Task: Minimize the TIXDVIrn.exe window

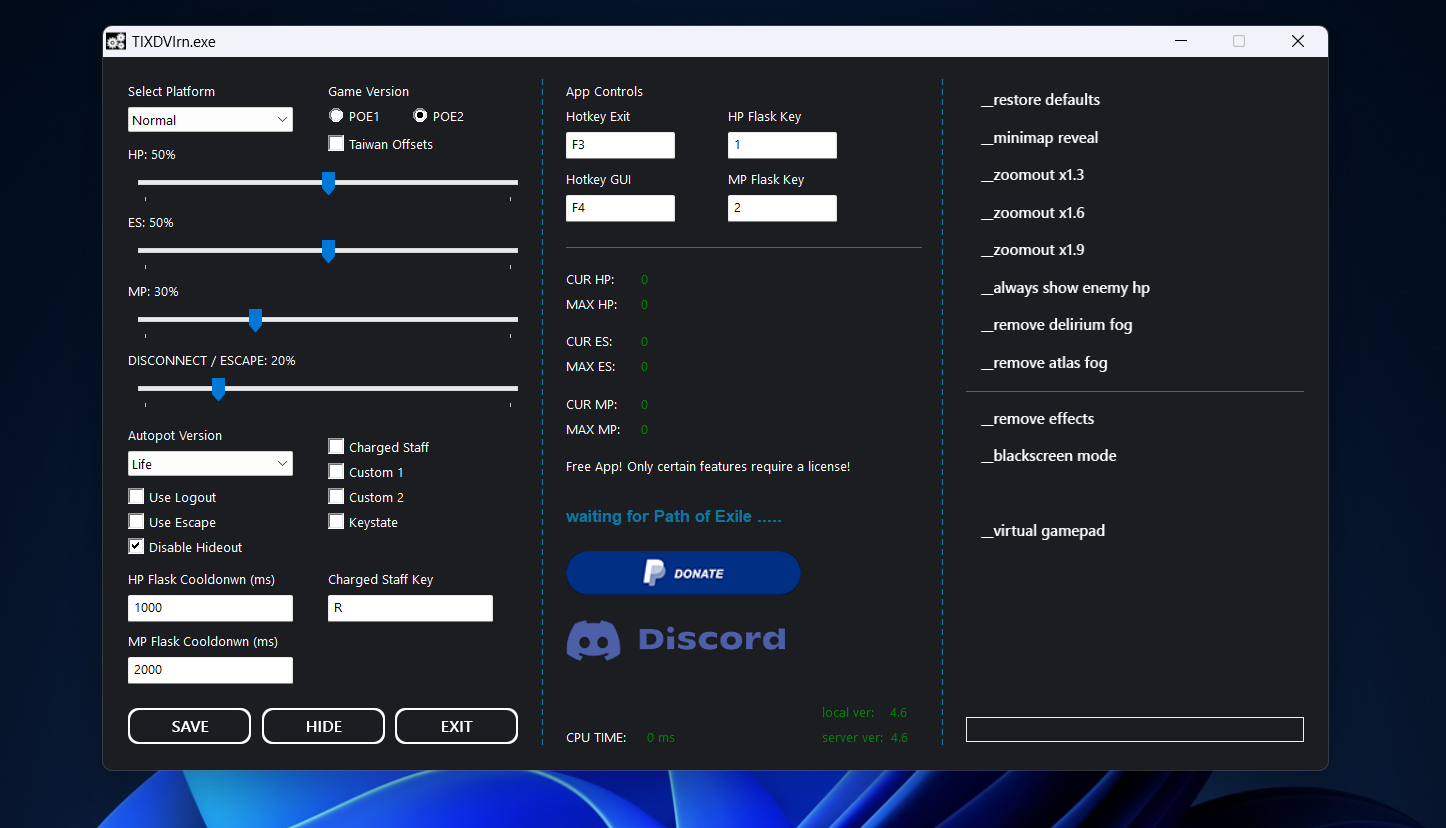Action: click(1181, 41)
